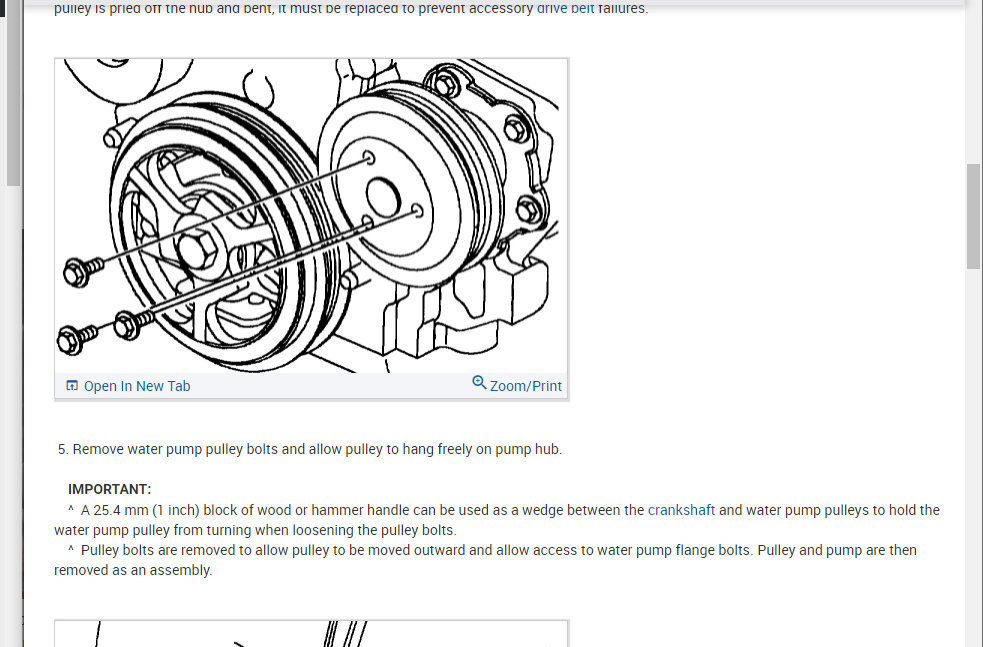Click the crankshaft hyperlink
Image resolution: width=983 pixels, height=647 pixels.
(x=681, y=510)
